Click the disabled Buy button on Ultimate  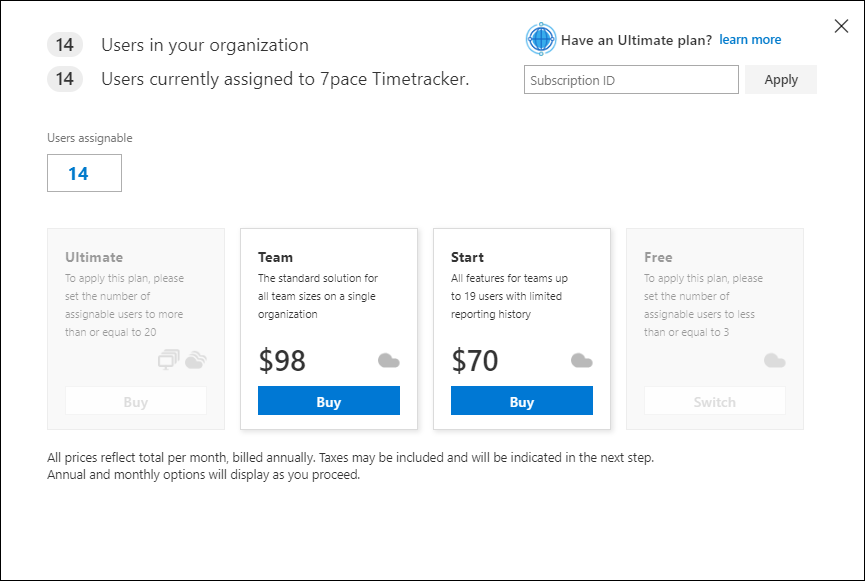[136, 401]
